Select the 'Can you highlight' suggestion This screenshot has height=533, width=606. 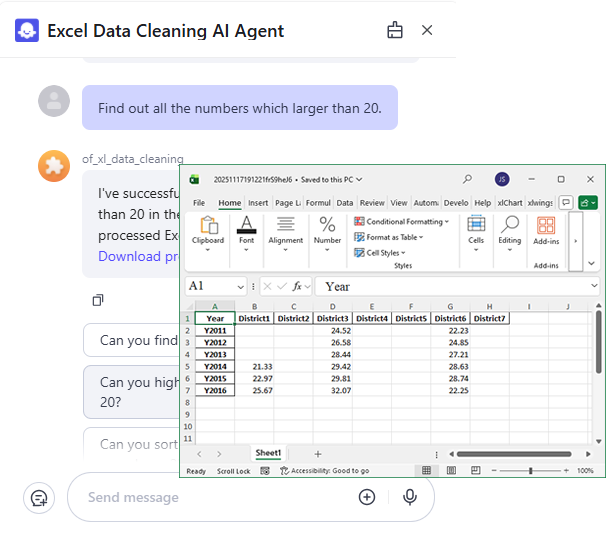coord(131,392)
